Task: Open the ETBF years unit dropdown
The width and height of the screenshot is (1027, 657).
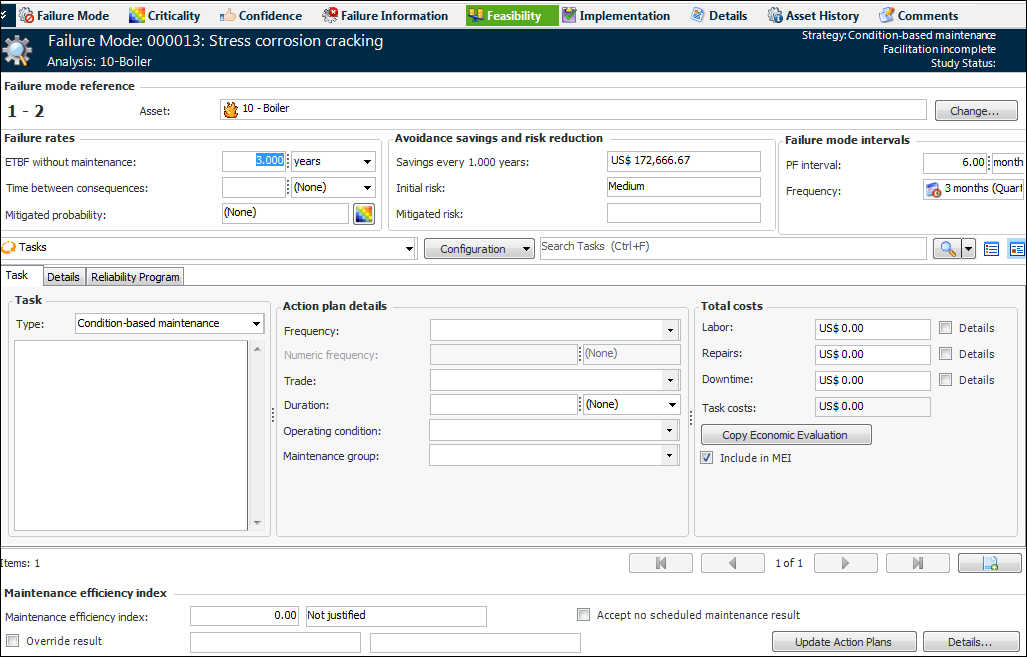Action: click(x=368, y=161)
